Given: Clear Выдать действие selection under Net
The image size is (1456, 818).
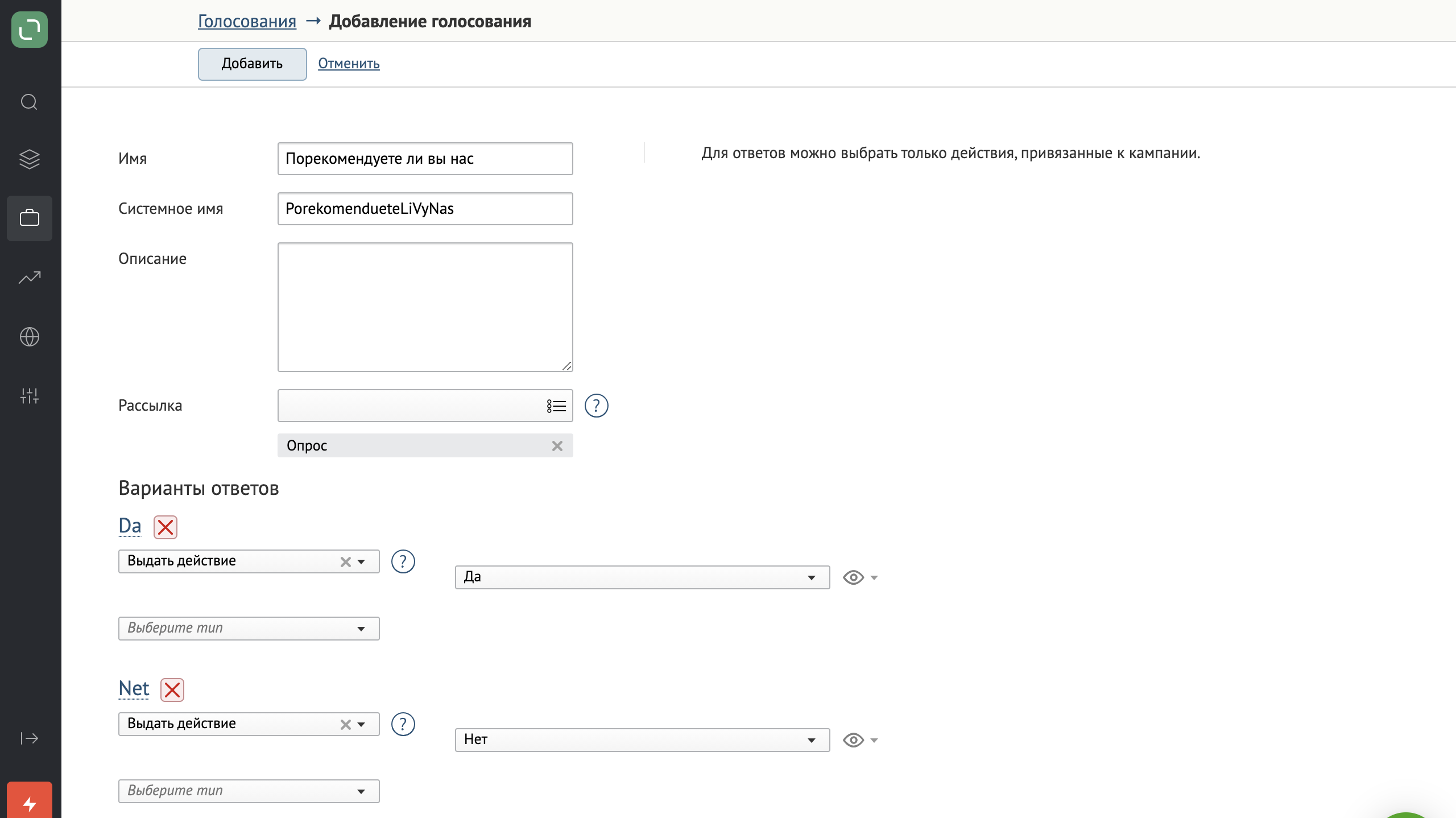Looking at the screenshot, I should 345,725.
